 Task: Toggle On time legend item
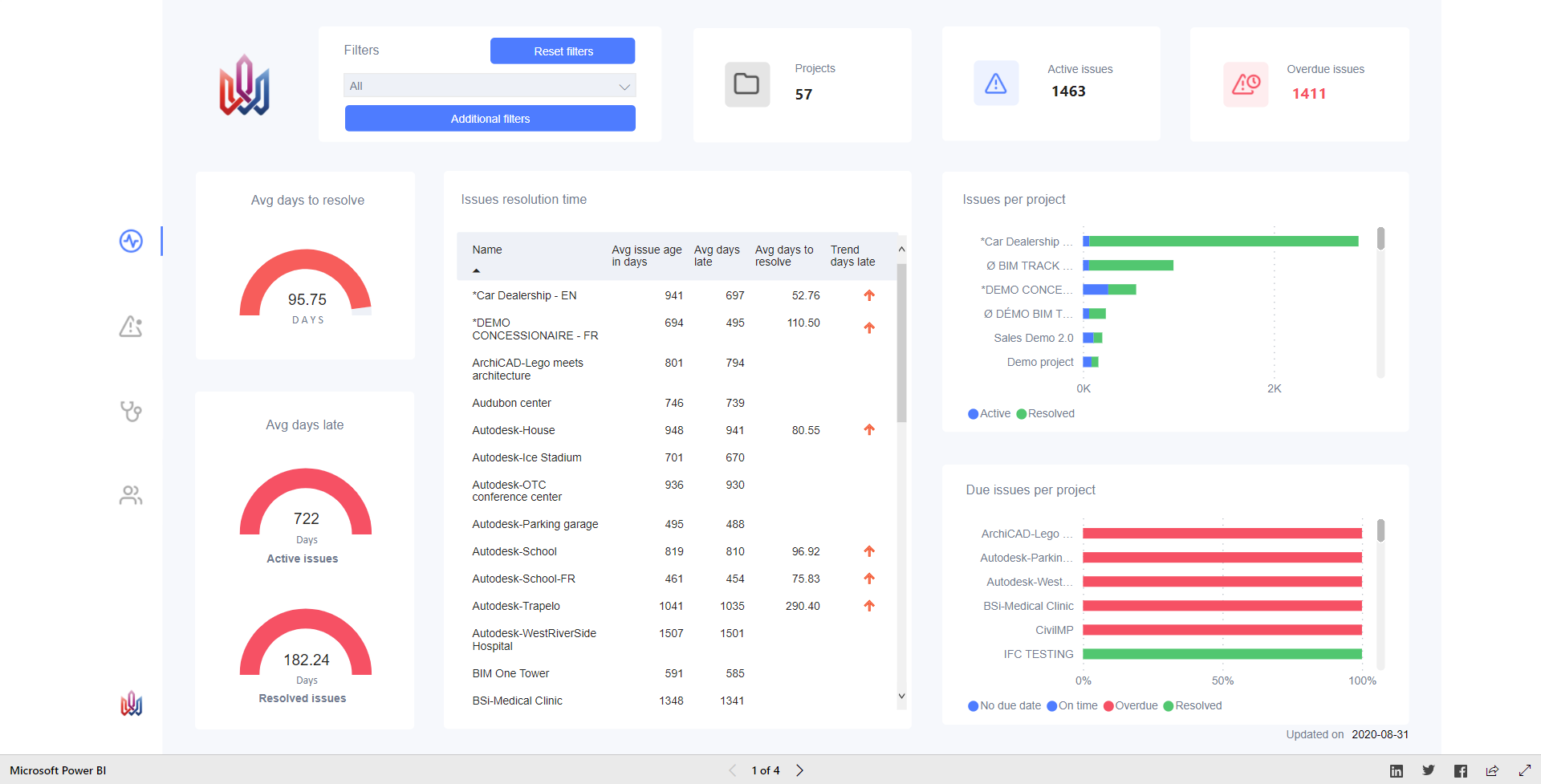[1072, 706]
